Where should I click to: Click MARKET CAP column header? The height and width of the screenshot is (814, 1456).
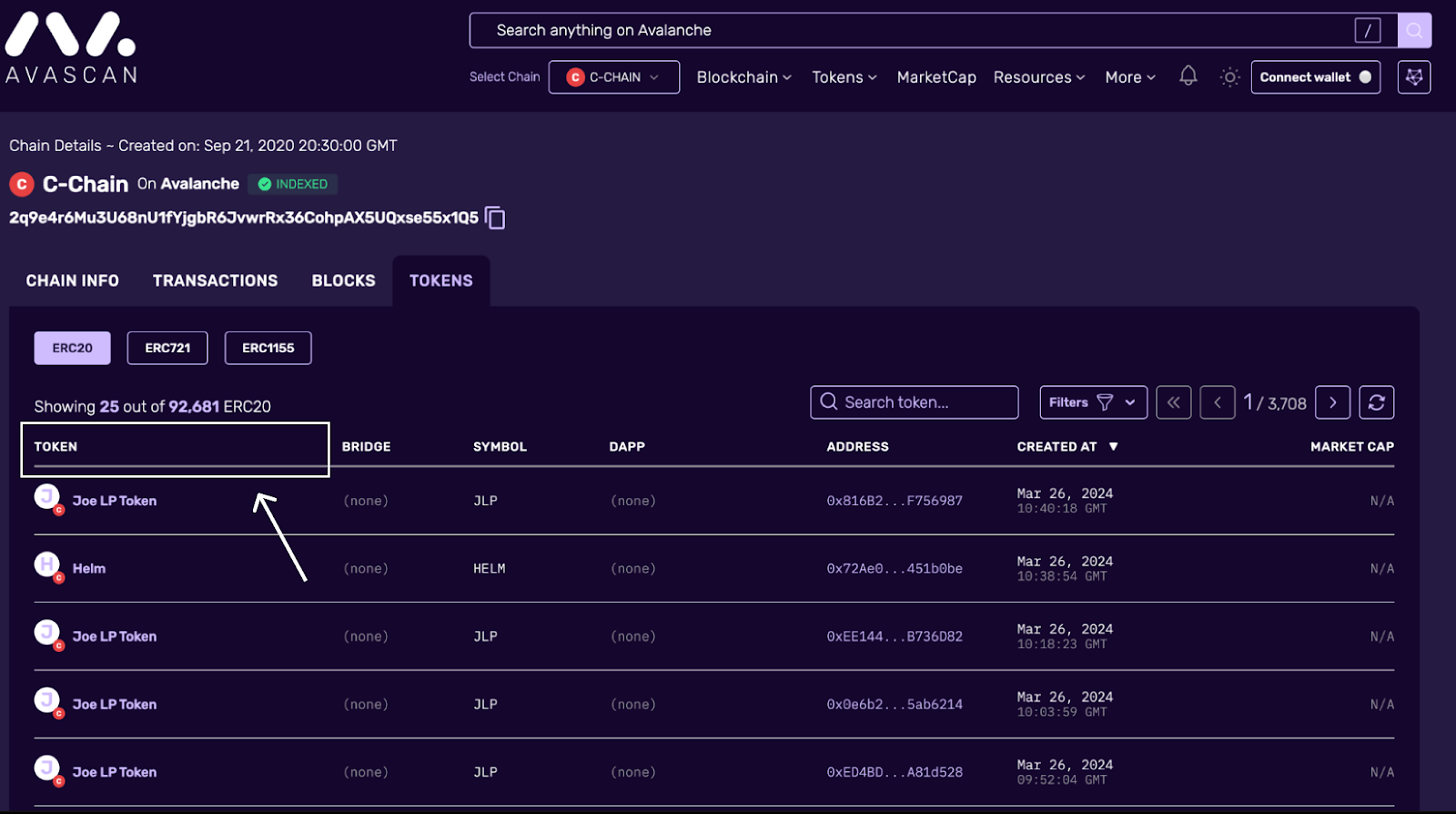pos(1352,447)
